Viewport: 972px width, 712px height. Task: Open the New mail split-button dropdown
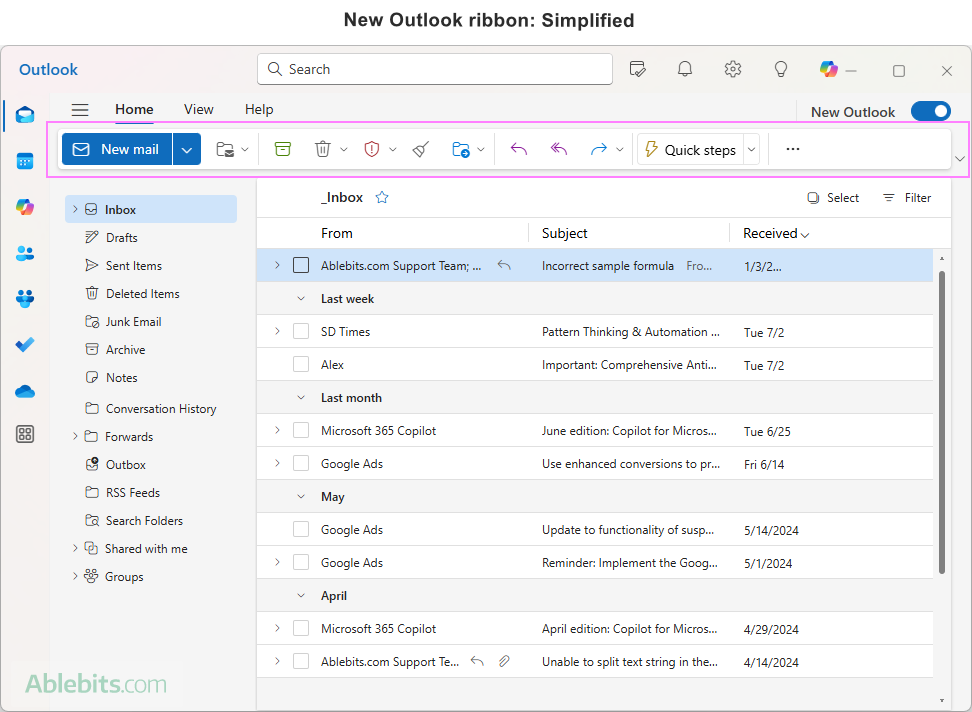click(x=187, y=148)
